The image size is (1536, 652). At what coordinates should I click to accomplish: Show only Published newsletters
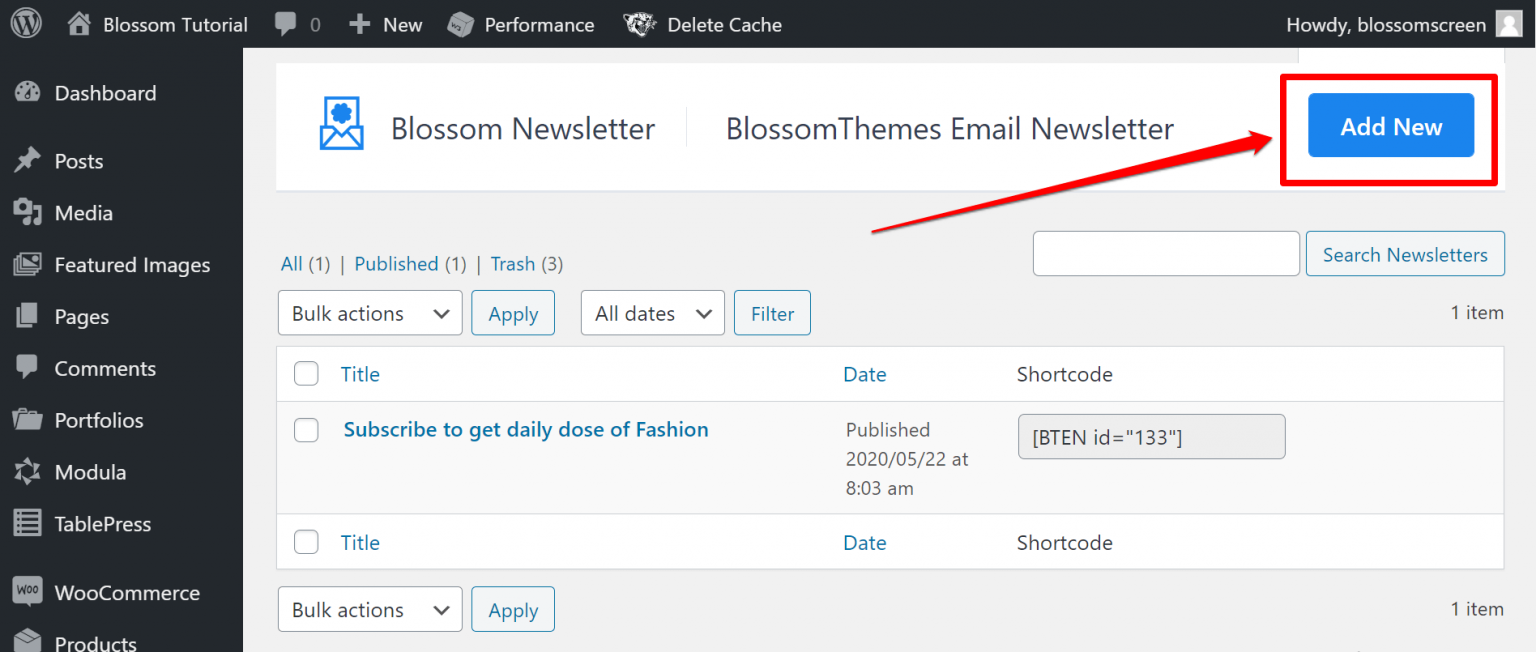[396, 263]
